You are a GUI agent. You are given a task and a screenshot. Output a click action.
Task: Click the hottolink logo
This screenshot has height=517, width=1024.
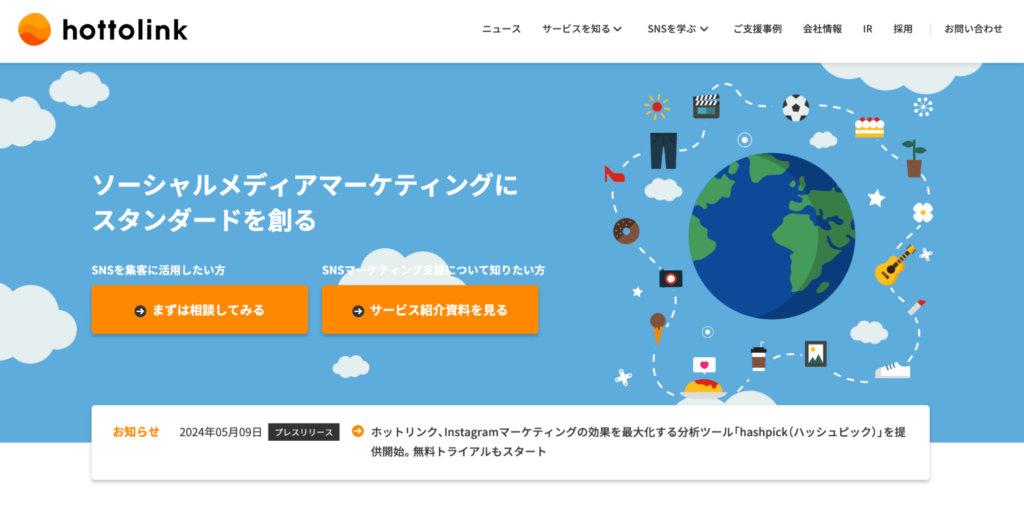(102, 30)
